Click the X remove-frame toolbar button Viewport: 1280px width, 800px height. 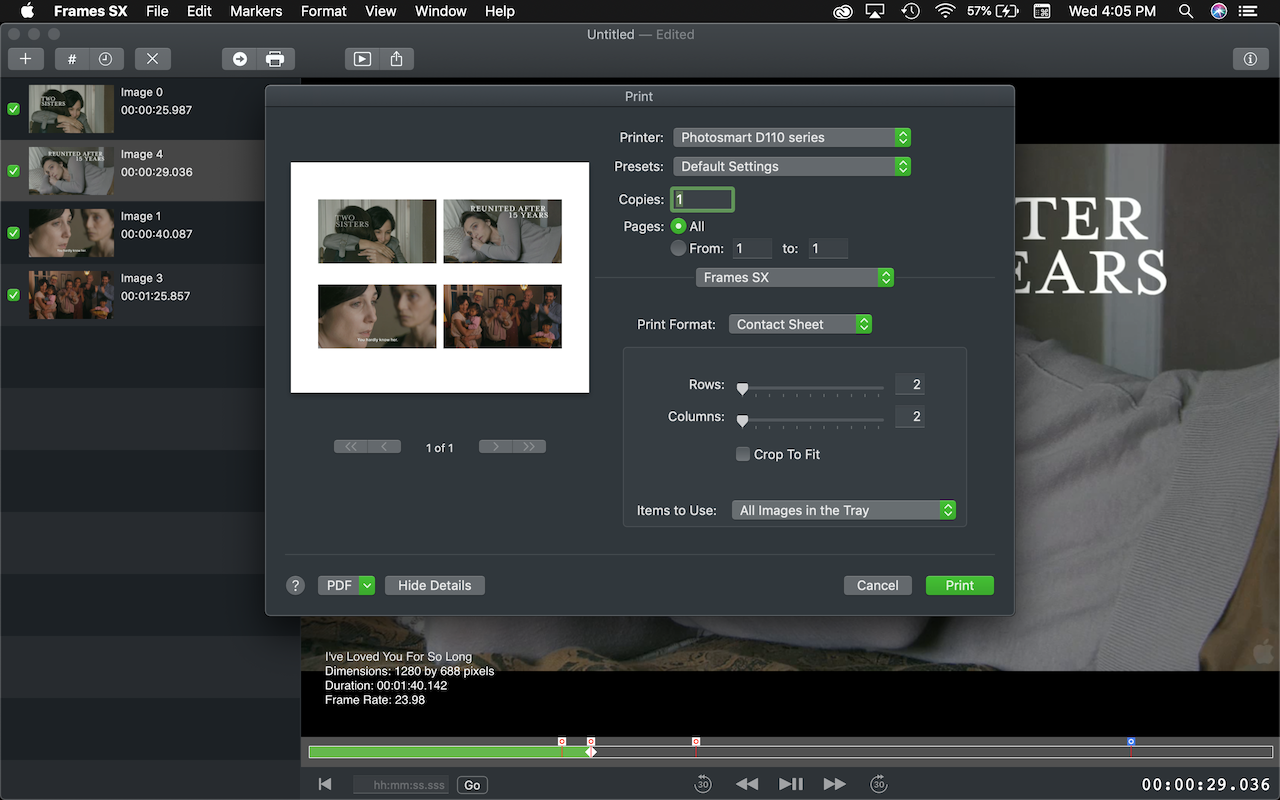point(152,59)
